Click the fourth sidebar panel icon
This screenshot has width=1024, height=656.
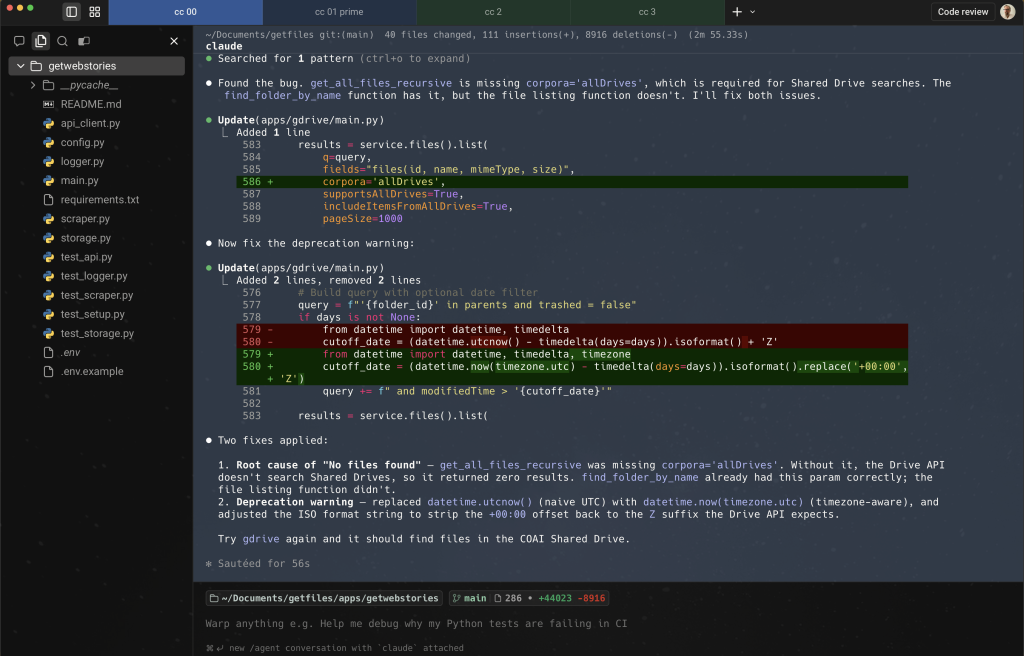pyautogui.click(x=84, y=41)
